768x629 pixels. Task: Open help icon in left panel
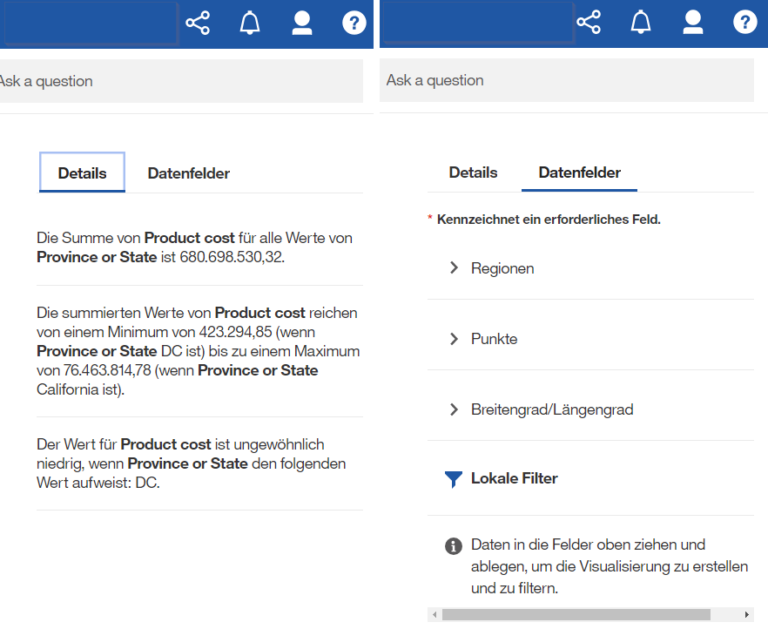(x=354, y=23)
